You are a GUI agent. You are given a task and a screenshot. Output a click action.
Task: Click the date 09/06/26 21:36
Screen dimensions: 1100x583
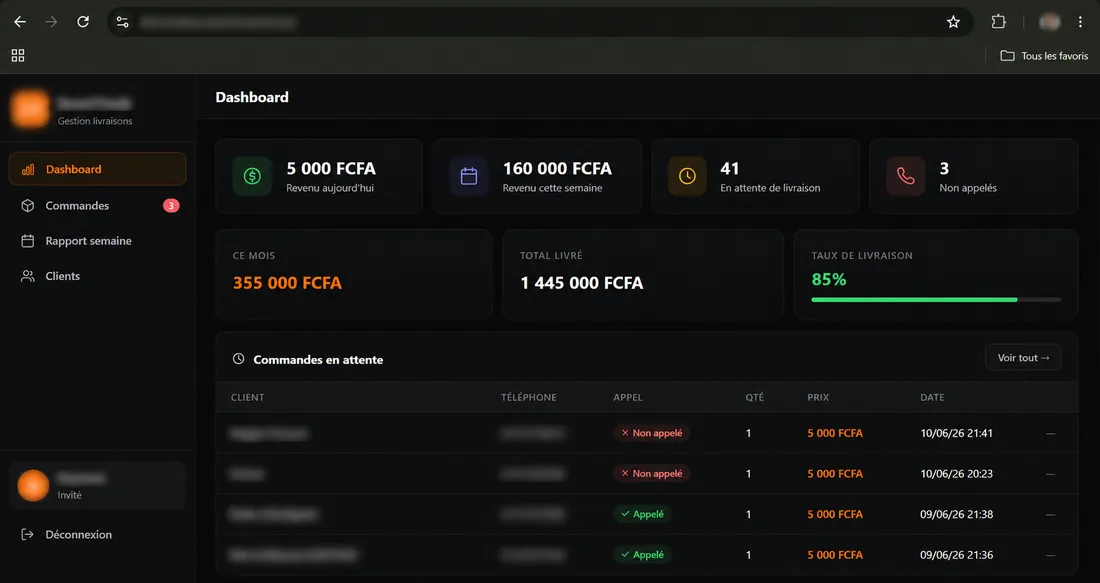coord(956,555)
